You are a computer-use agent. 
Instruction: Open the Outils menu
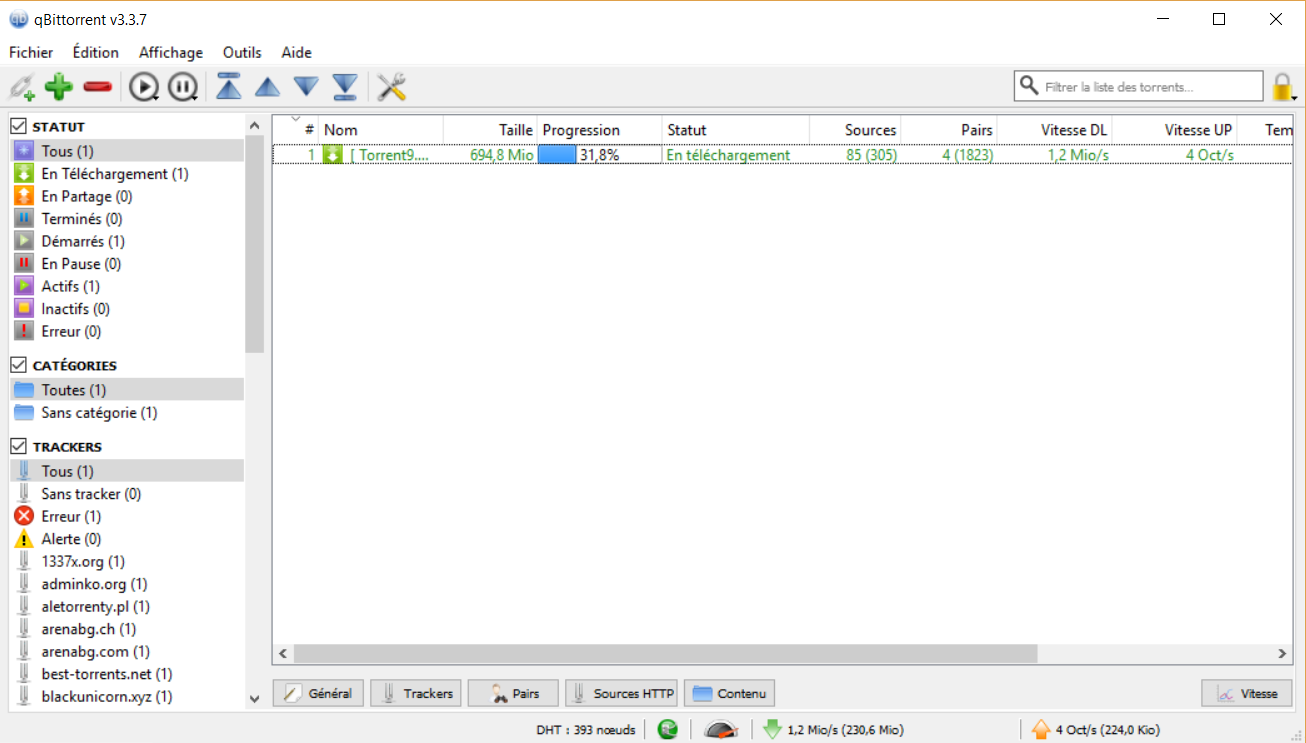[242, 52]
